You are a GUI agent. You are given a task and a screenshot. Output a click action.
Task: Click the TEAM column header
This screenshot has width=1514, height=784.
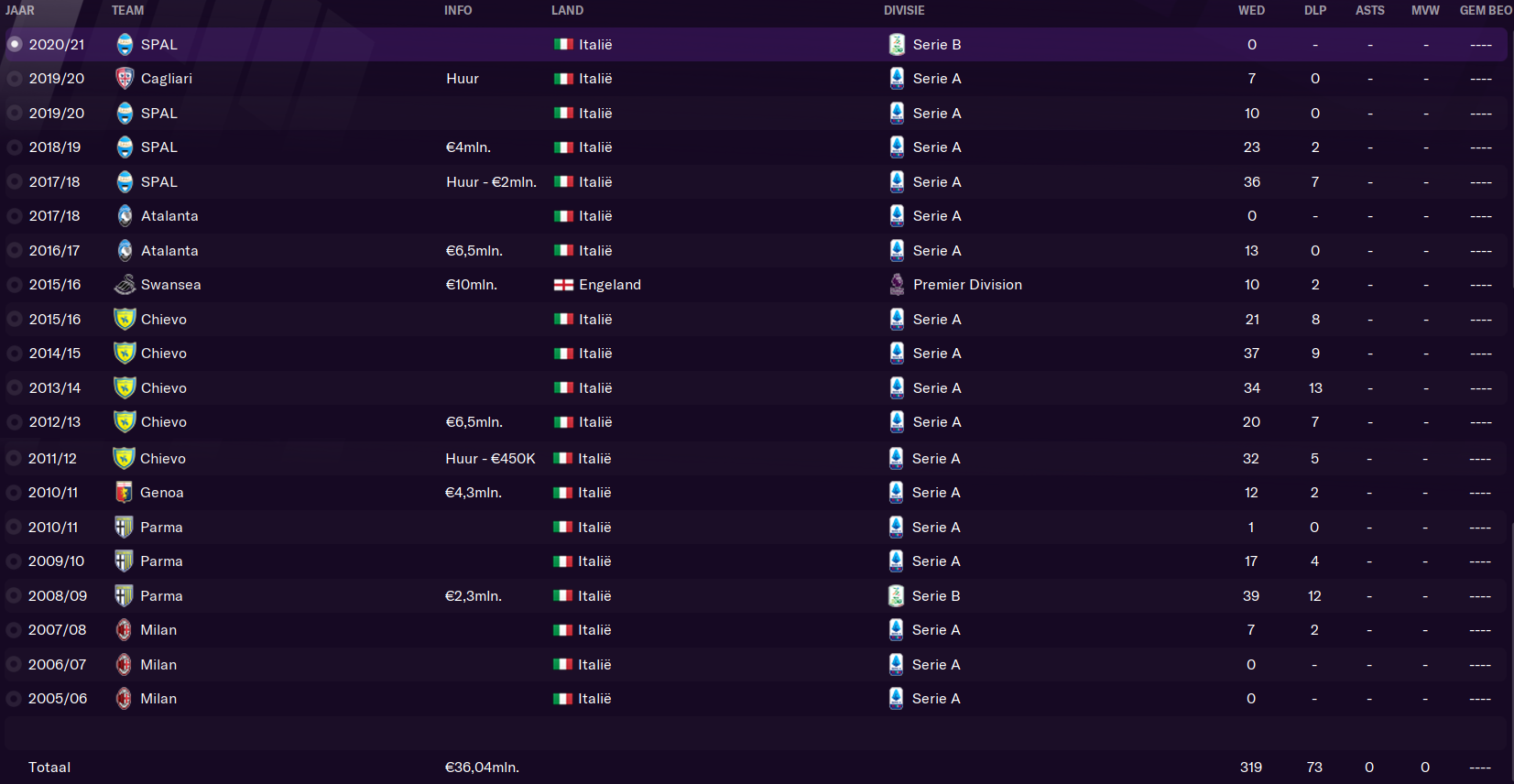tap(127, 10)
